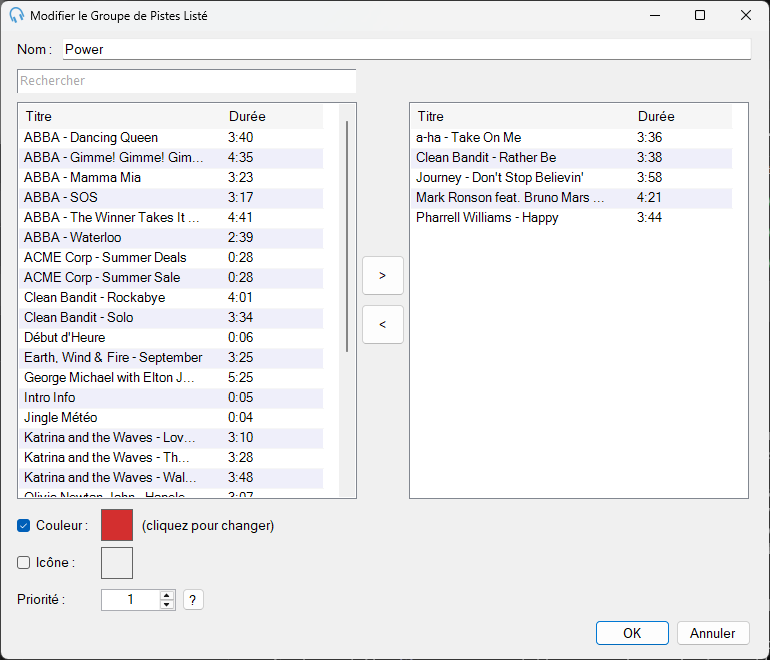This screenshot has height=660, width=770.
Task: Select Intro Info track
Action: [x=171, y=398]
